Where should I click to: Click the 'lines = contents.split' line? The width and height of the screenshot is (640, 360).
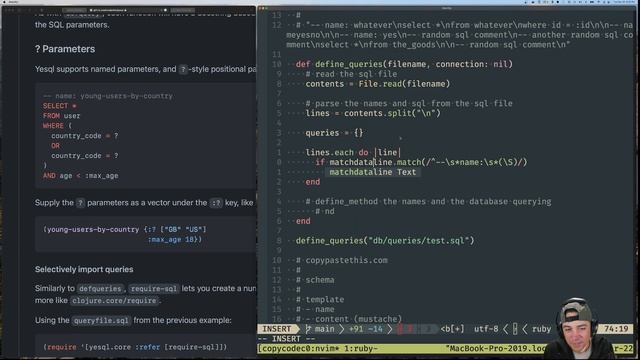pyautogui.click(x=373, y=113)
